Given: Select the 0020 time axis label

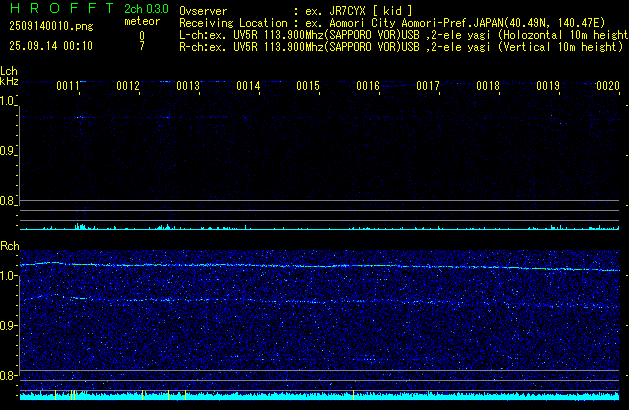Looking at the screenshot, I should point(608,86).
